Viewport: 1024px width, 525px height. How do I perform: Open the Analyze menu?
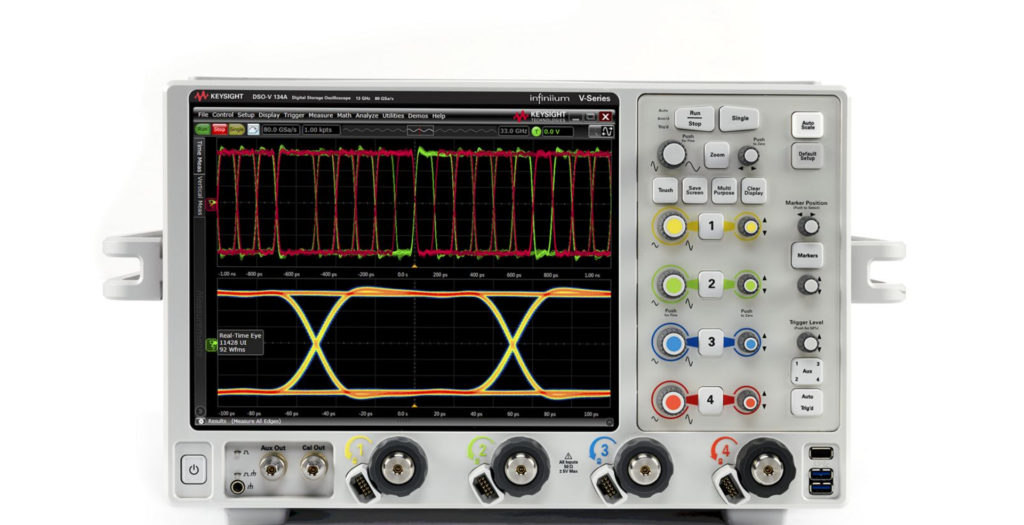[x=367, y=116]
